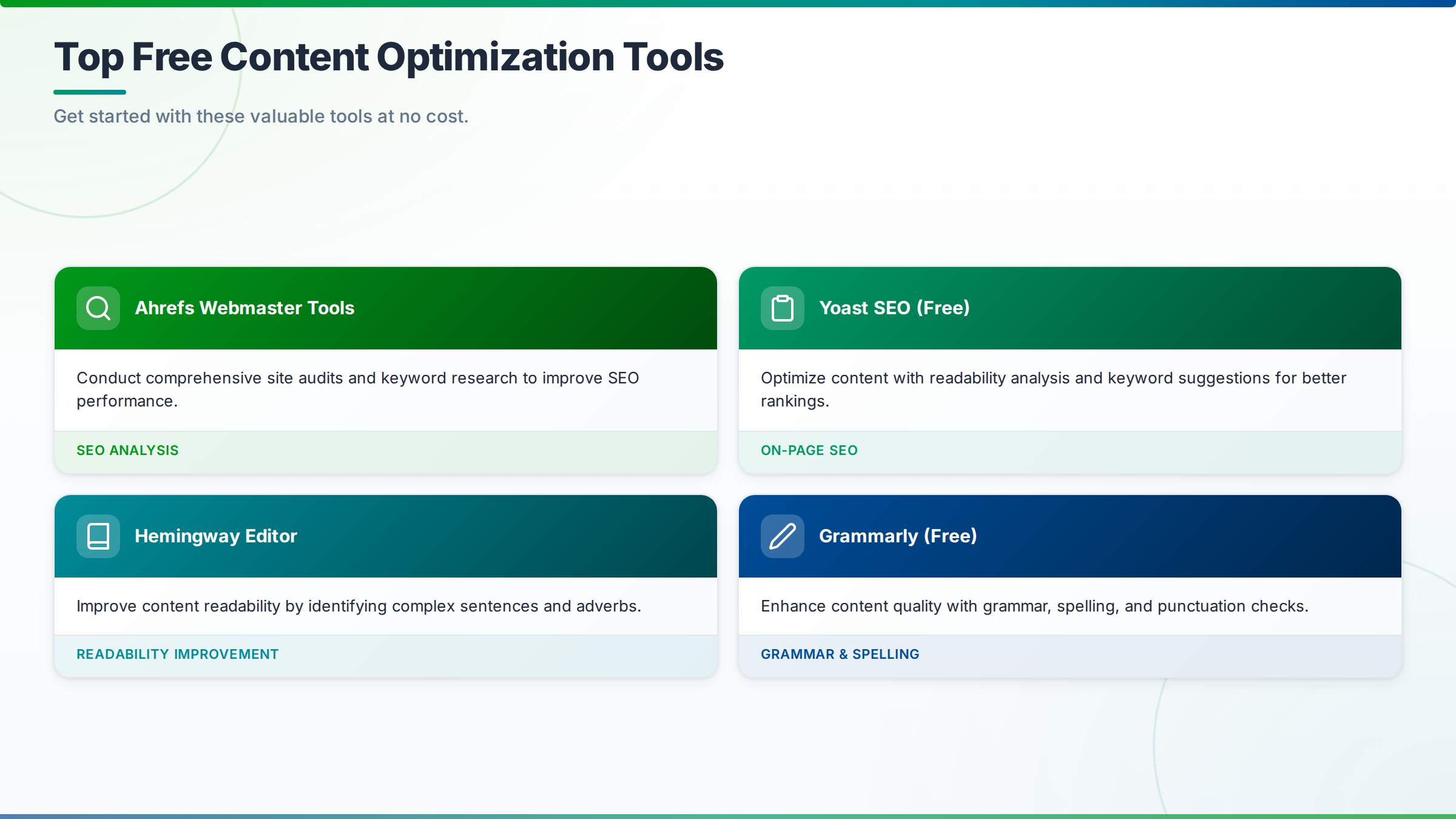The image size is (1456, 819).
Task: Select the subtitle about valuable tools
Action: point(261,116)
